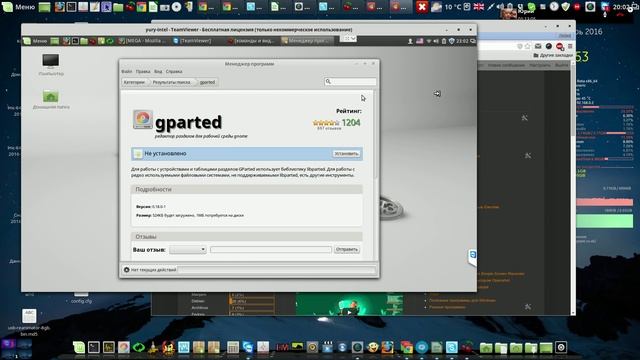The image size is (640, 360).
Task: Go to Результаты поиска breadcrumb
Action: click(x=171, y=82)
